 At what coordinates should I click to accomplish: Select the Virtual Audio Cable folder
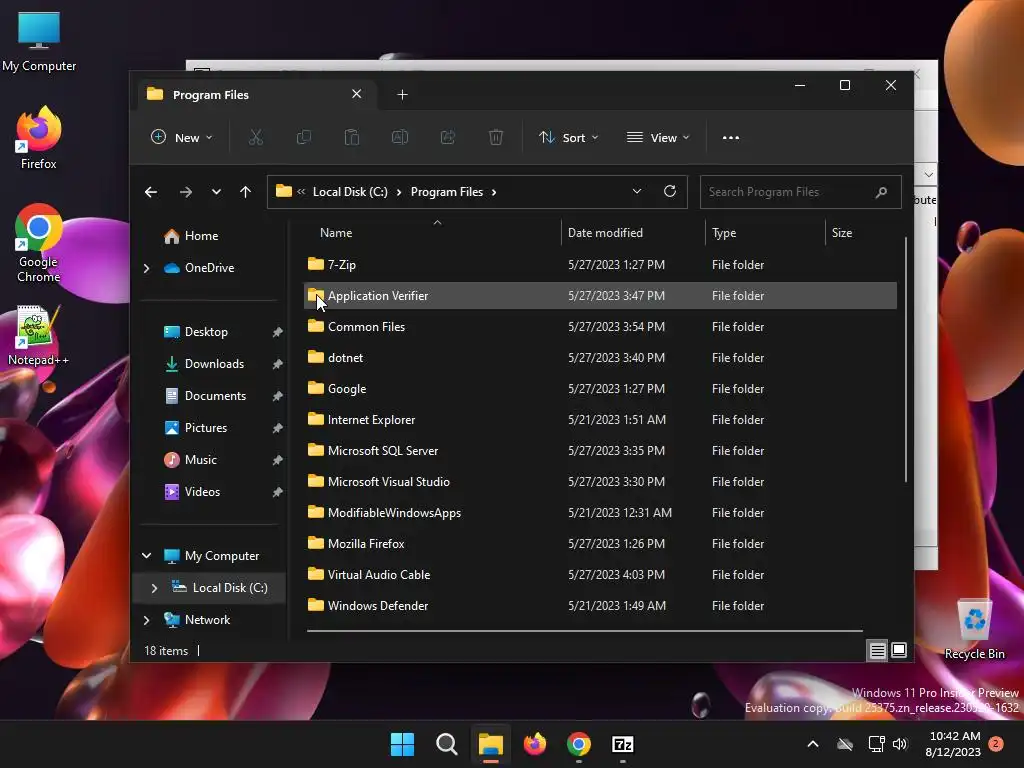point(600,575)
